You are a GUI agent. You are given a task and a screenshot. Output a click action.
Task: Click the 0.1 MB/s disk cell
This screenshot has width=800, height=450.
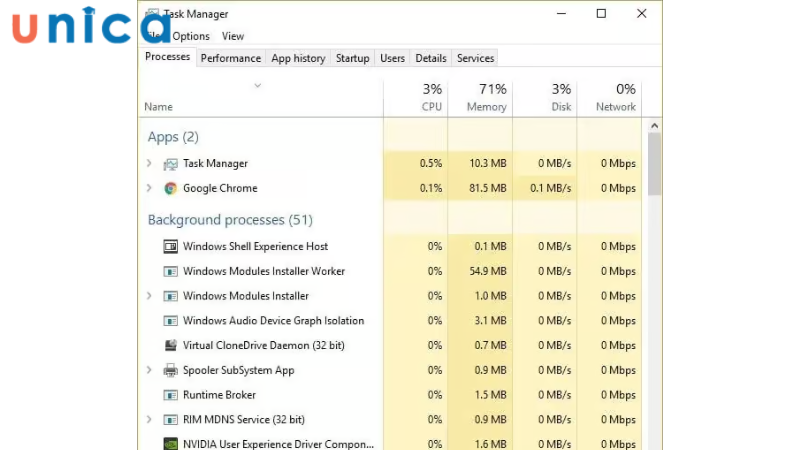545,188
